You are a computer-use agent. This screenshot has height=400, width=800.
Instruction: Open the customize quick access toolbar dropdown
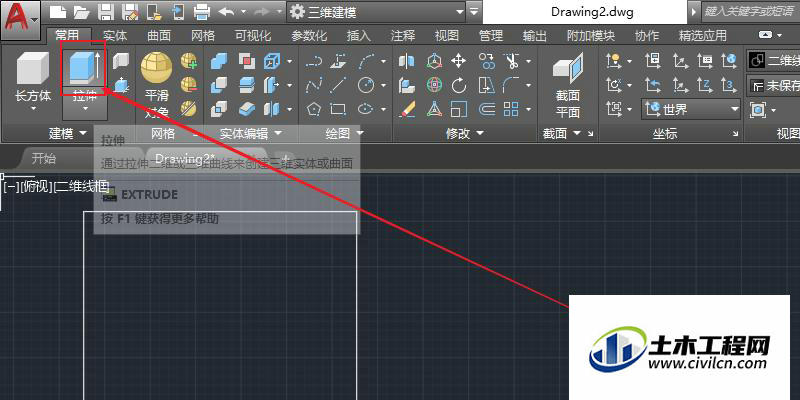click(x=474, y=12)
